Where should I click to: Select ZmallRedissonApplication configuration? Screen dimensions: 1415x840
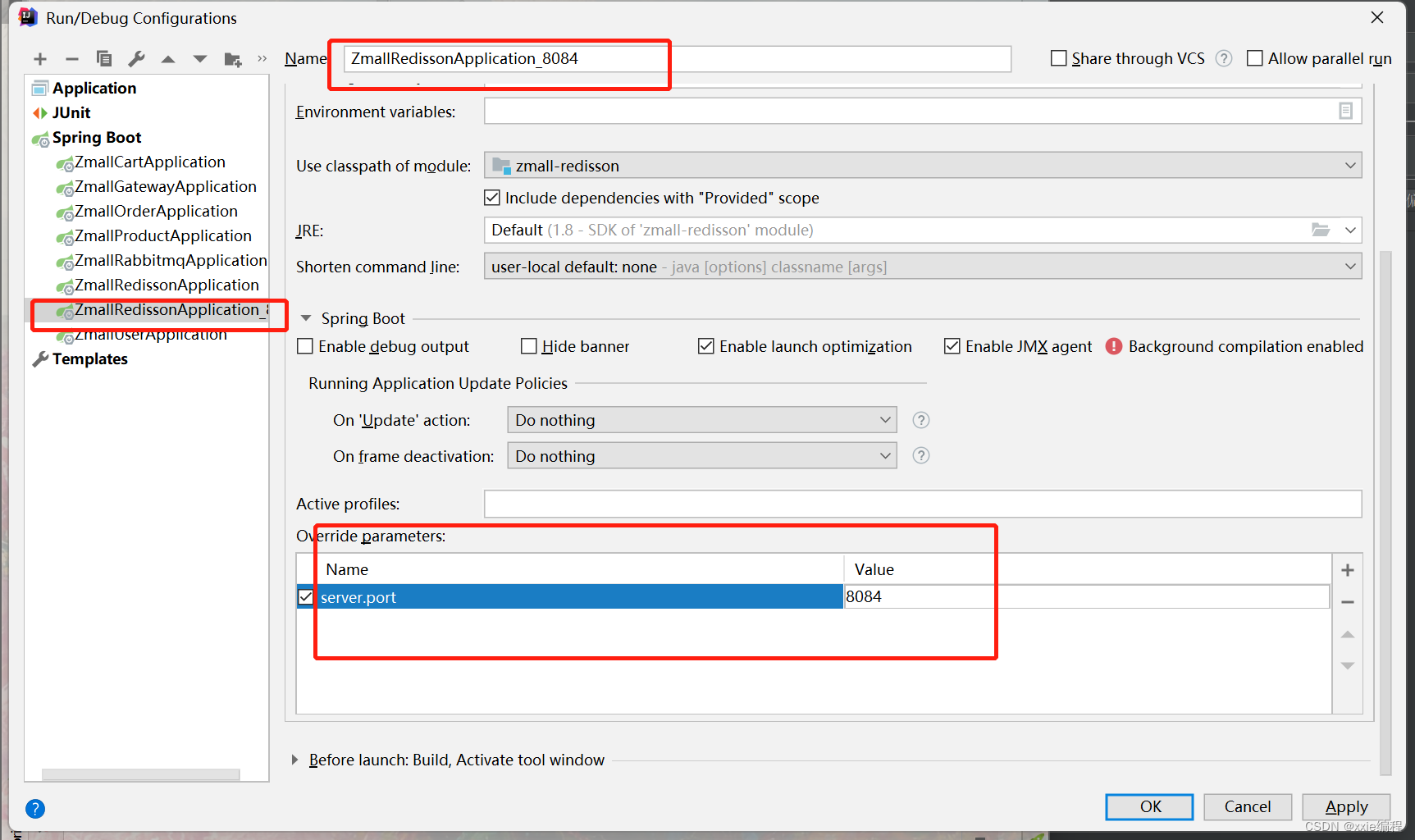click(x=167, y=285)
